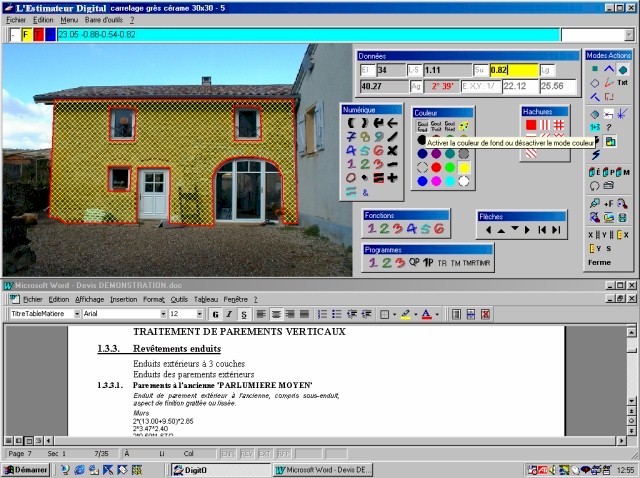Toggle bulleted list in Word toolbar
Image resolution: width=640 pixels, height=478 pixels.
[x=336, y=314]
